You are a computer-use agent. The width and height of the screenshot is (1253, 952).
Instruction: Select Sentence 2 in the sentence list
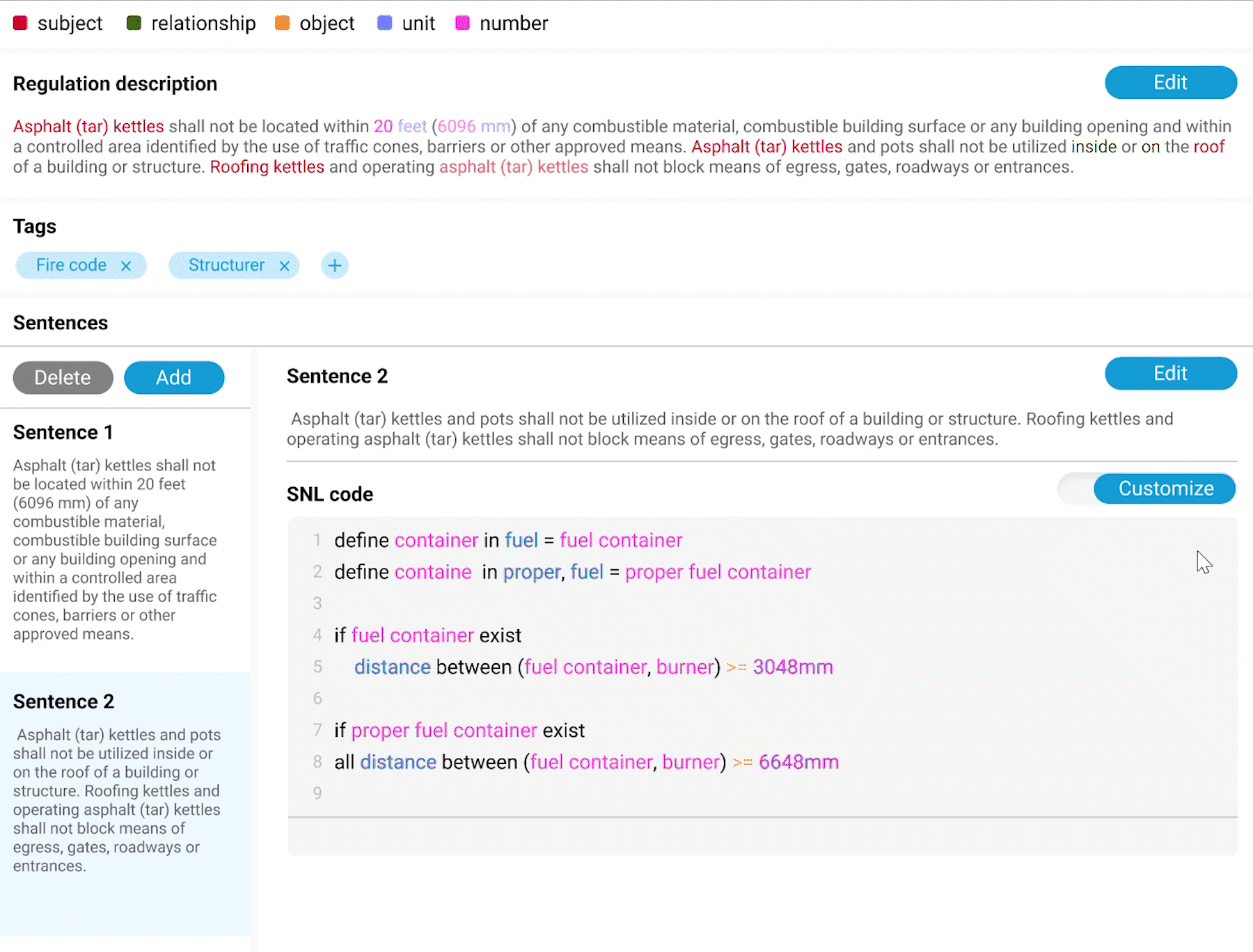(x=125, y=804)
